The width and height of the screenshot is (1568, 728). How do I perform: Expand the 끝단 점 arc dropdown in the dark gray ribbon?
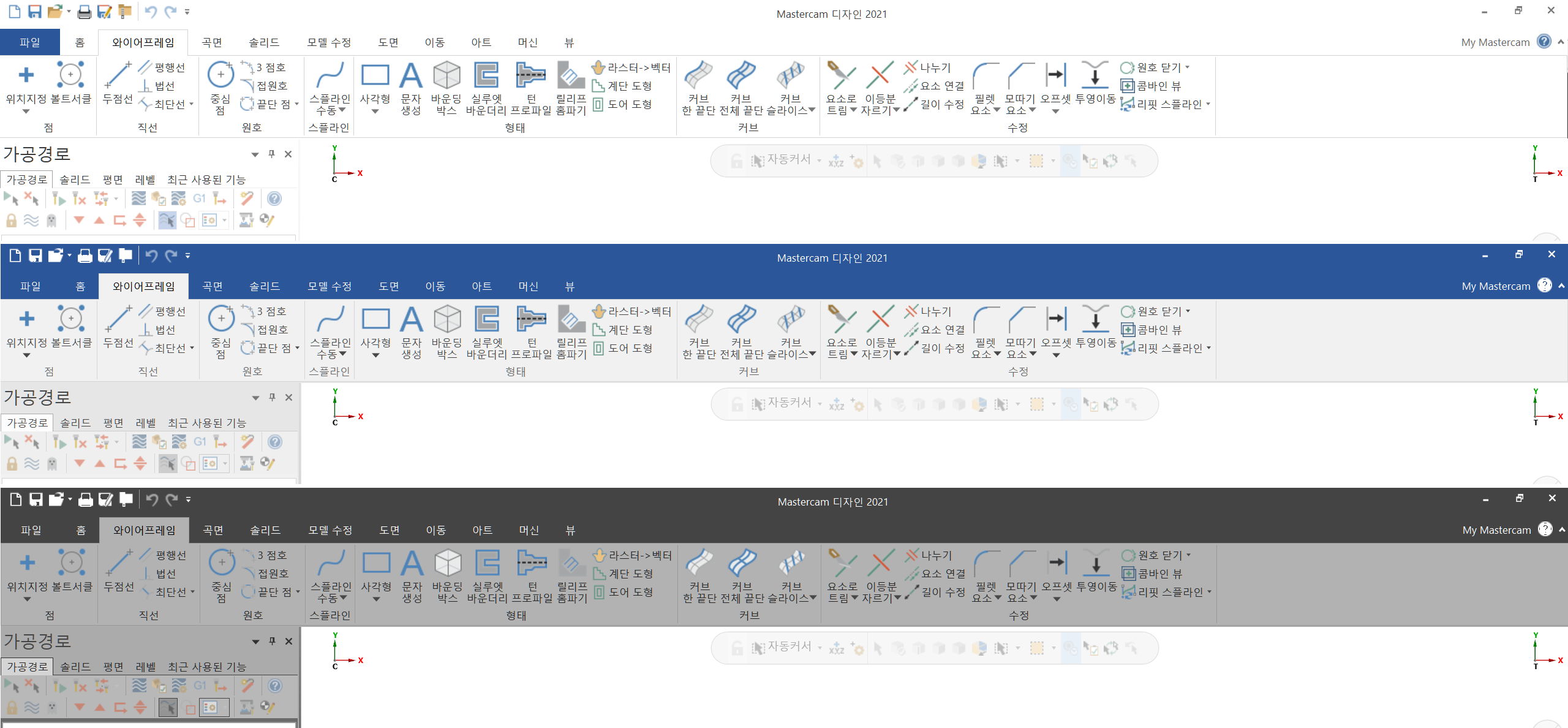(298, 593)
